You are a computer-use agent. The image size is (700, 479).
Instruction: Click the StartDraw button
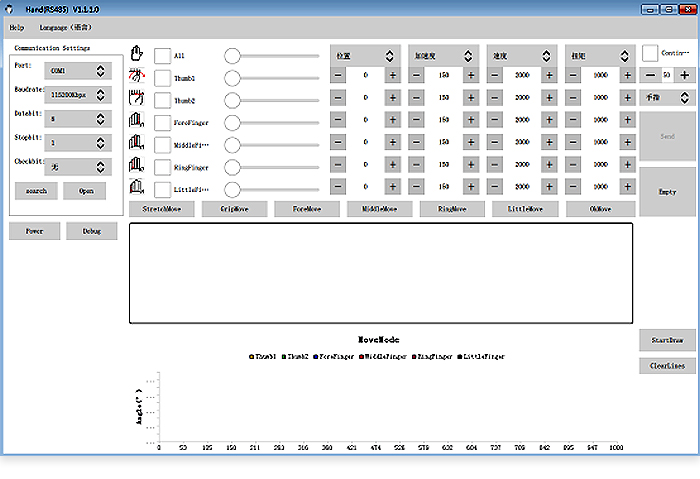click(666, 340)
